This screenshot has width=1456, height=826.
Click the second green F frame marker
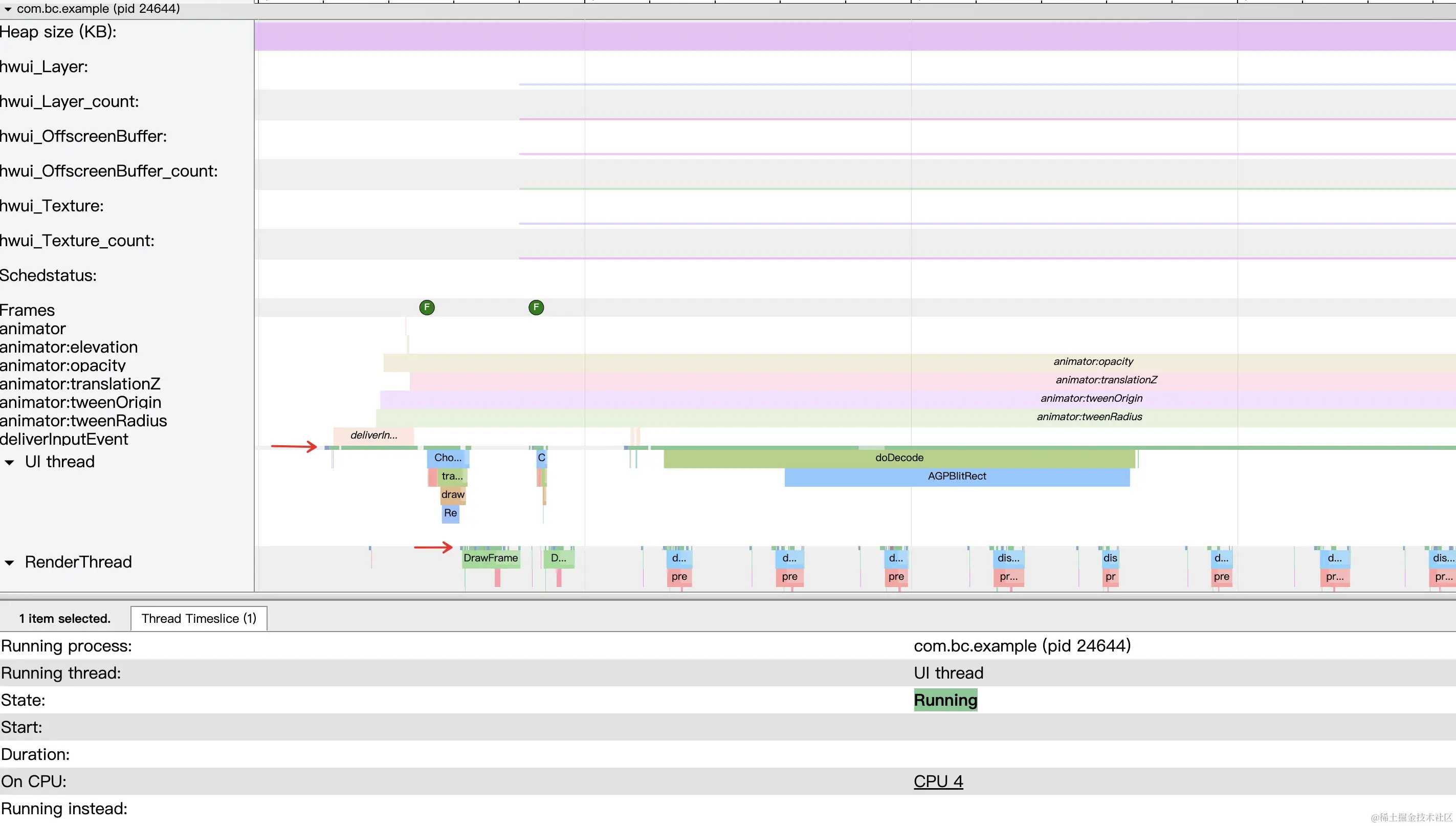coord(536,308)
